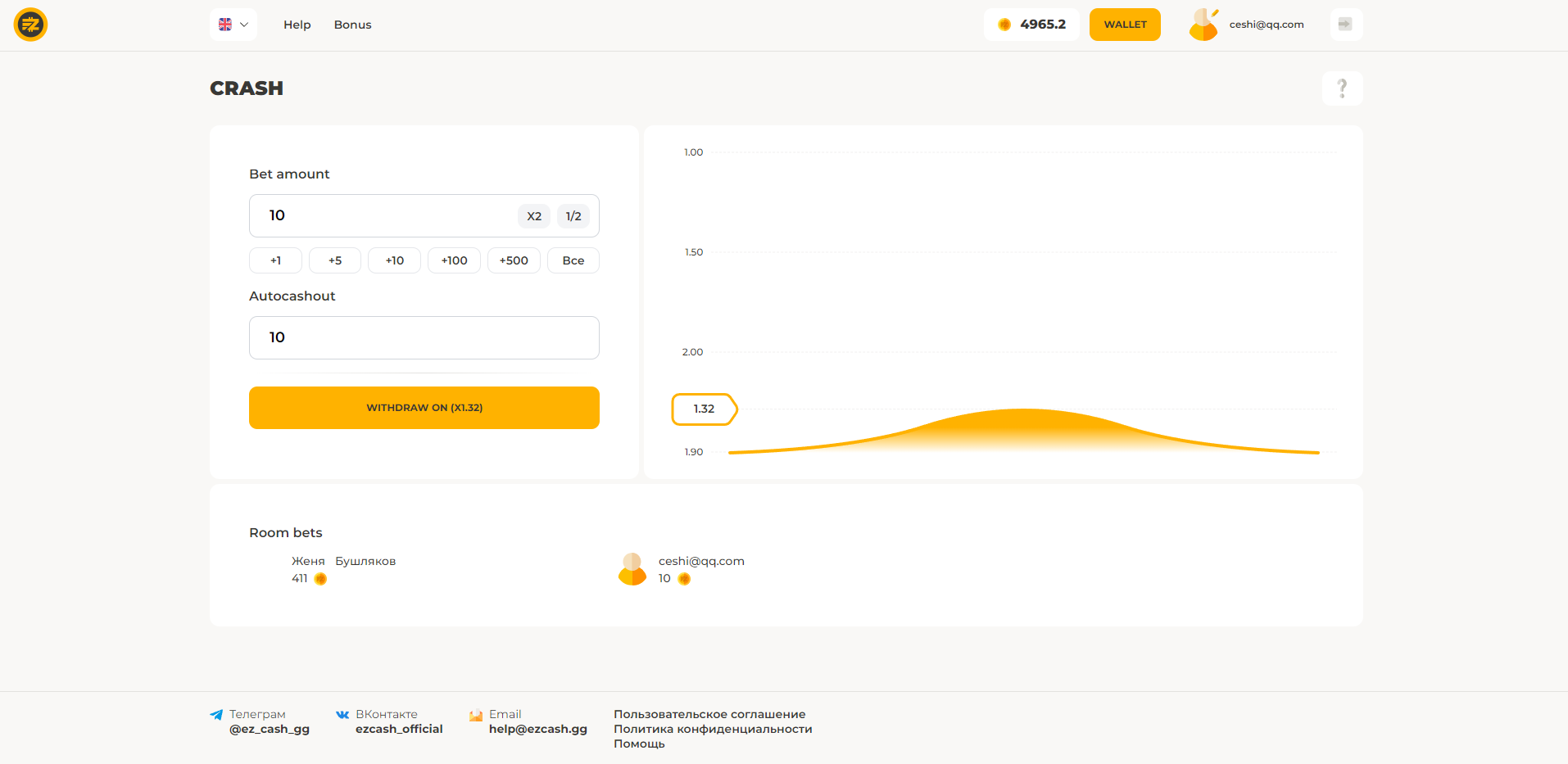This screenshot has width=1568, height=764.
Task: Add +100 to the bet amount
Action: coord(454,260)
